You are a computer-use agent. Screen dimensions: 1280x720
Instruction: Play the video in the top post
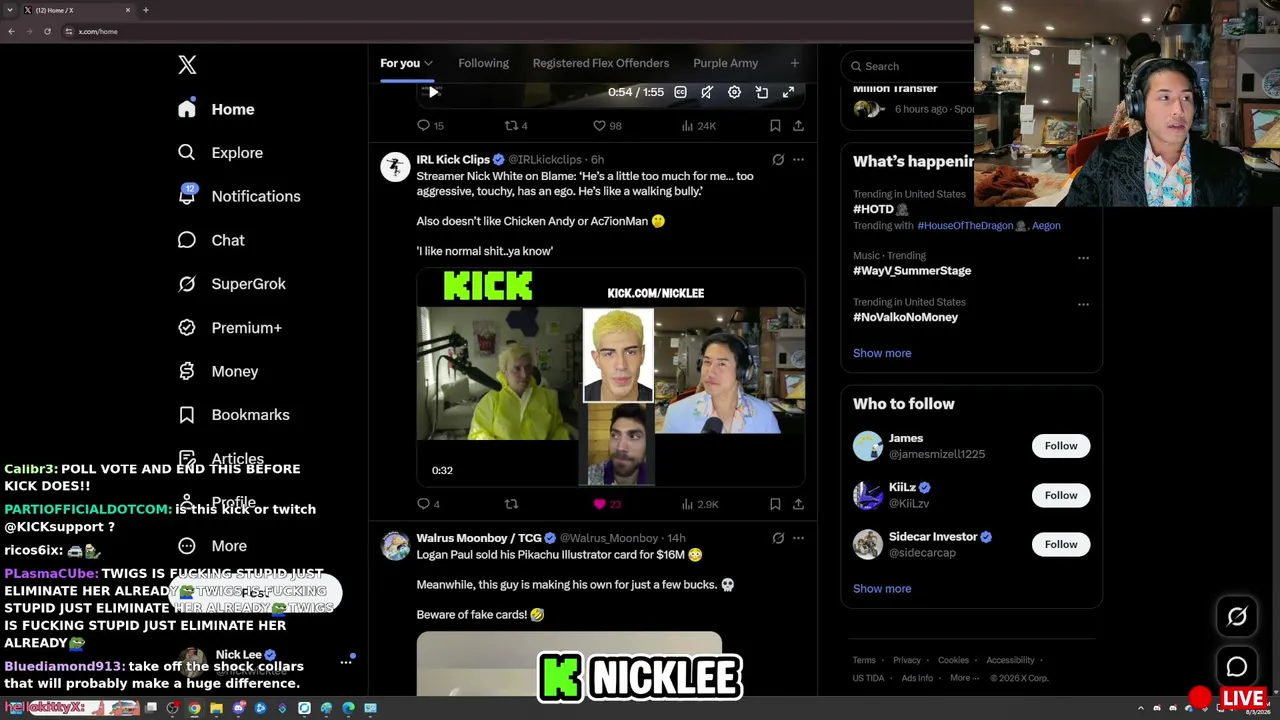point(433,92)
